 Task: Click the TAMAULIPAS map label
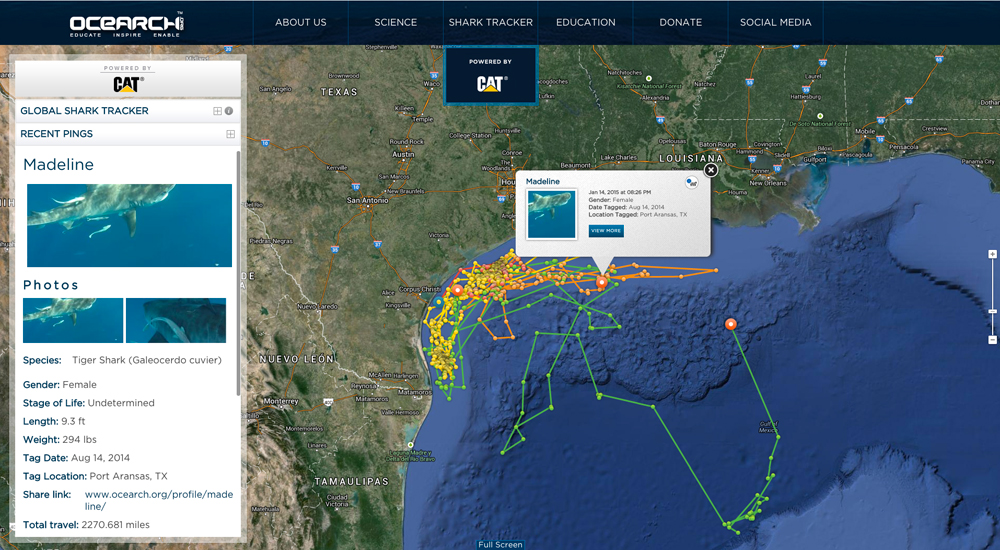click(351, 481)
